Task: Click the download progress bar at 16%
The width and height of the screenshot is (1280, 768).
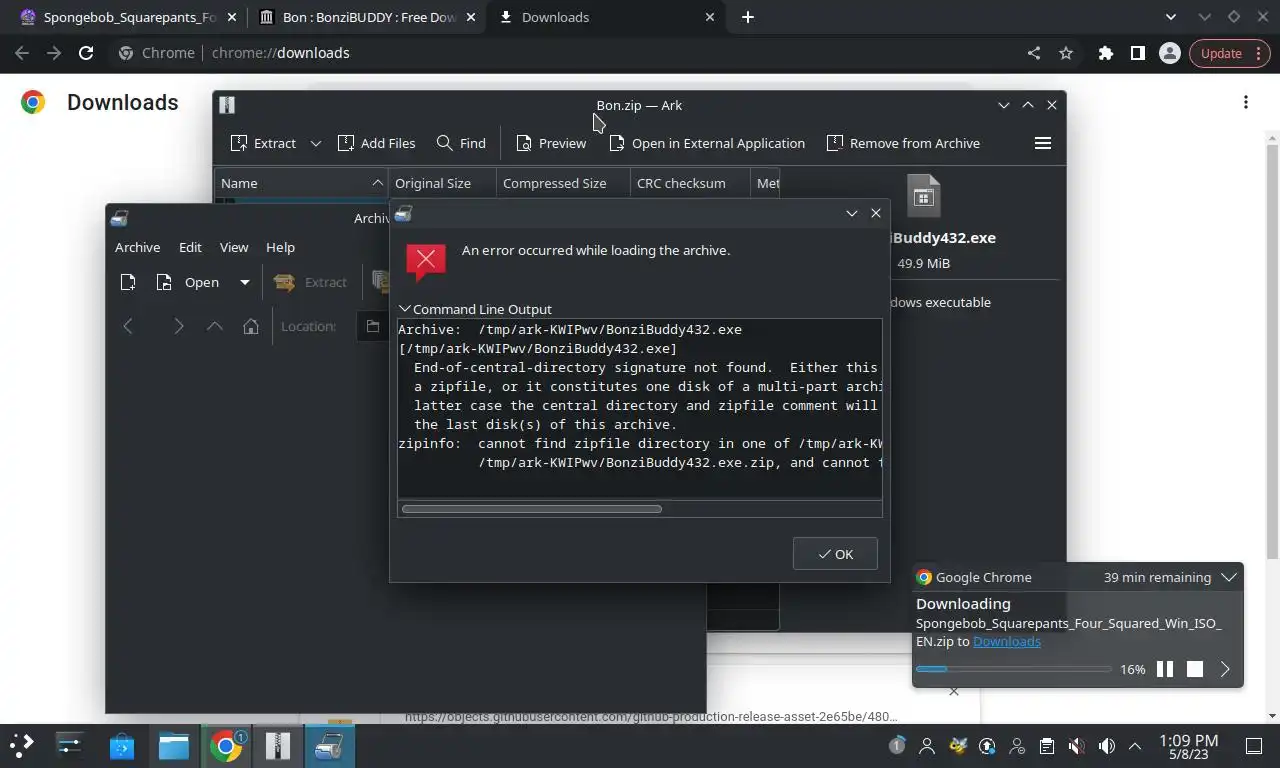Action: (x=1013, y=669)
